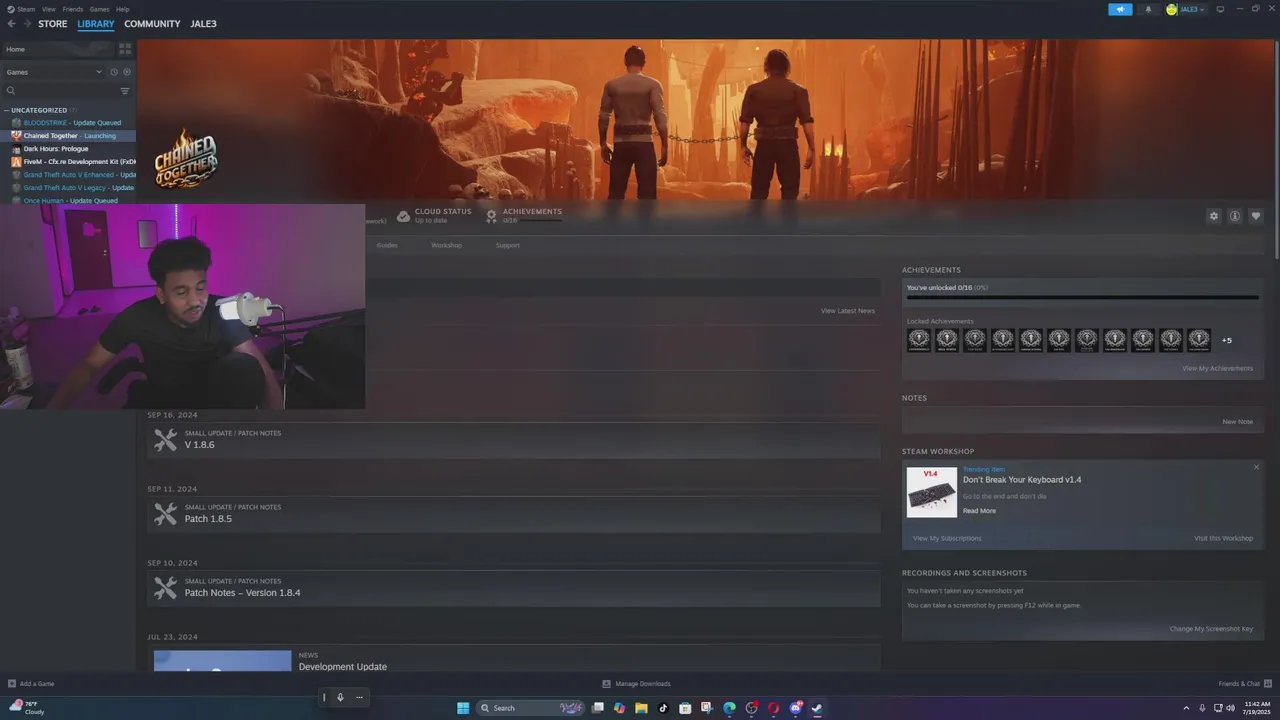The width and height of the screenshot is (1280, 720).
Task: Click the forward navigation arrow
Action: point(26,24)
